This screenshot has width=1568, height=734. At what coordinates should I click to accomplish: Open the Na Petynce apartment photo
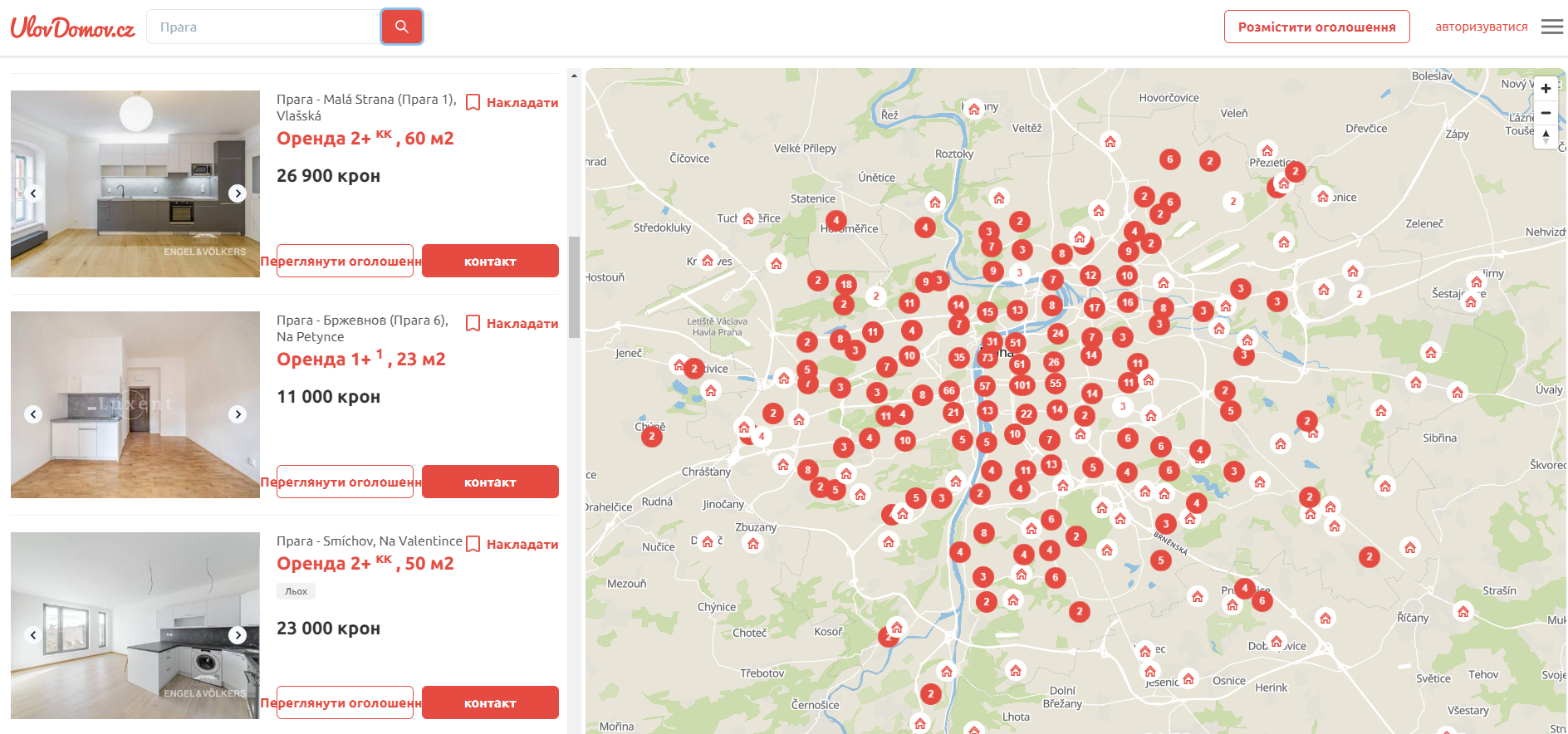[x=135, y=404]
